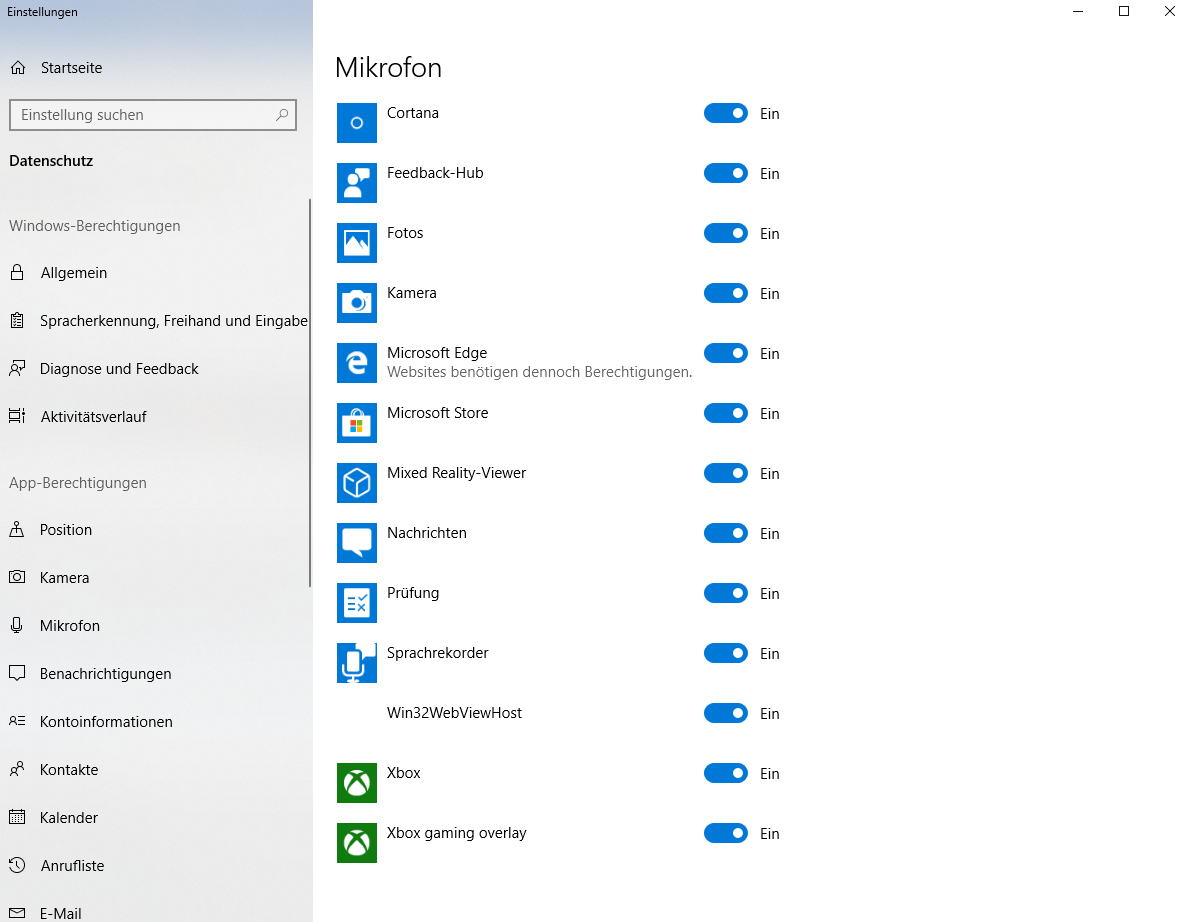Click the Sprachrekorder microphone icon
This screenshot has width=1188, height=922.
[356, 662]
